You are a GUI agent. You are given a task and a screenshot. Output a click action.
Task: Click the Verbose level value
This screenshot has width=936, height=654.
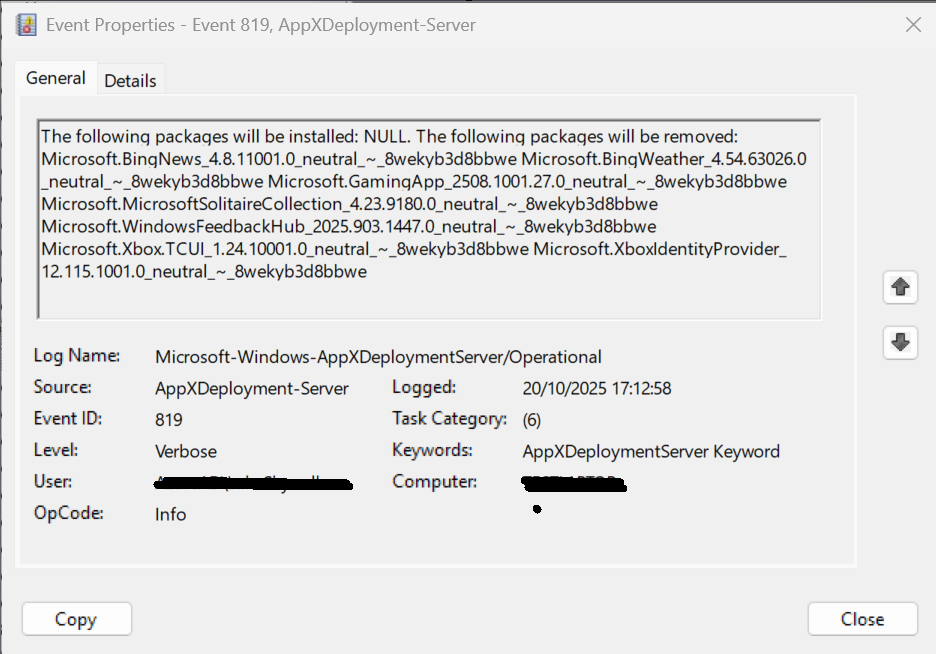185,452
